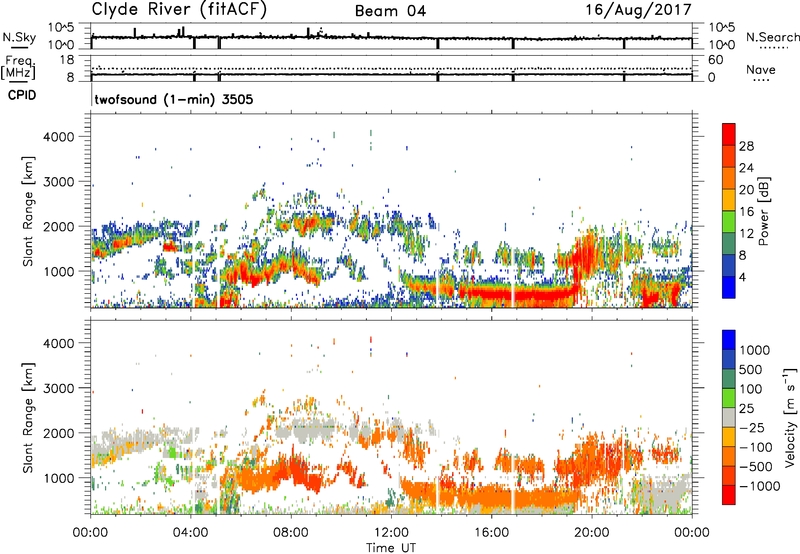Click the '3000' tick in the velocity panel

59,388
